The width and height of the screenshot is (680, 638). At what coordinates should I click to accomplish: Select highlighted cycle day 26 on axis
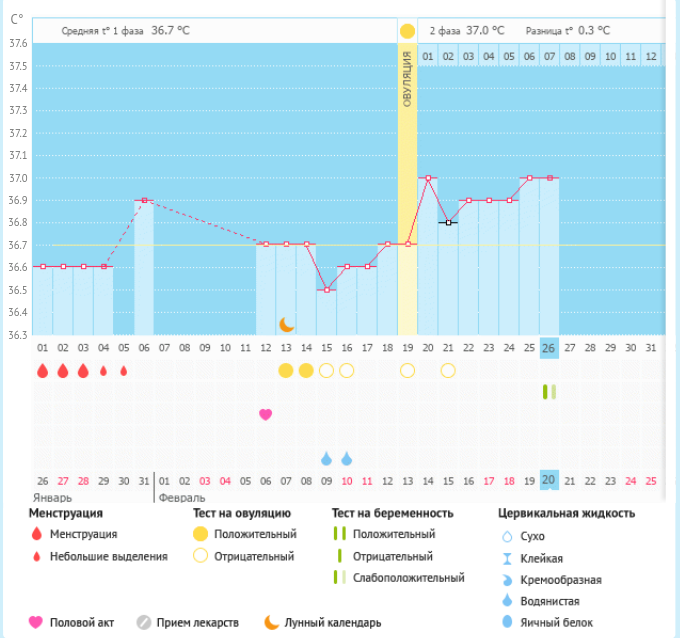coord(549,348)
